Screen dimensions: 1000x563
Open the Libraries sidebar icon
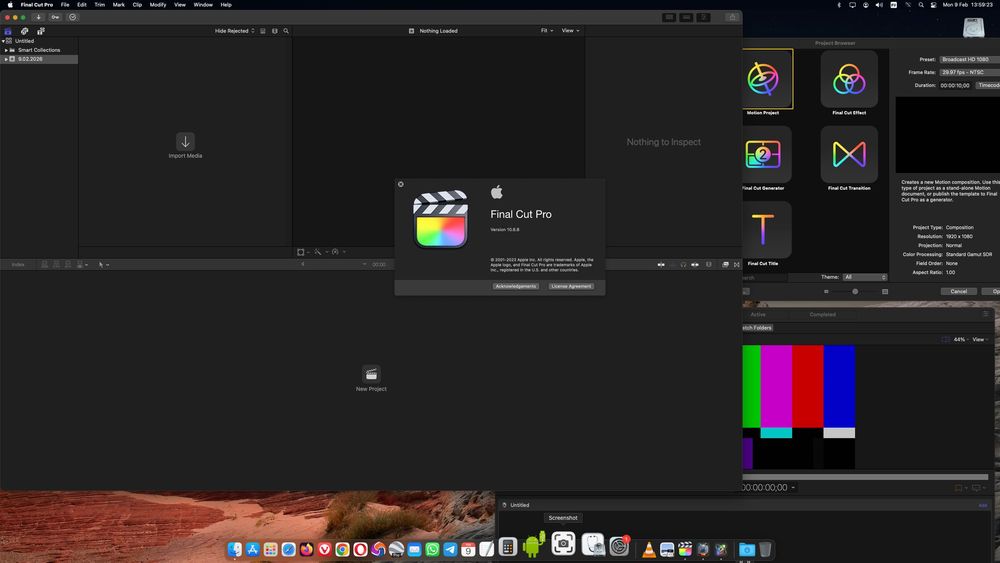8,31
